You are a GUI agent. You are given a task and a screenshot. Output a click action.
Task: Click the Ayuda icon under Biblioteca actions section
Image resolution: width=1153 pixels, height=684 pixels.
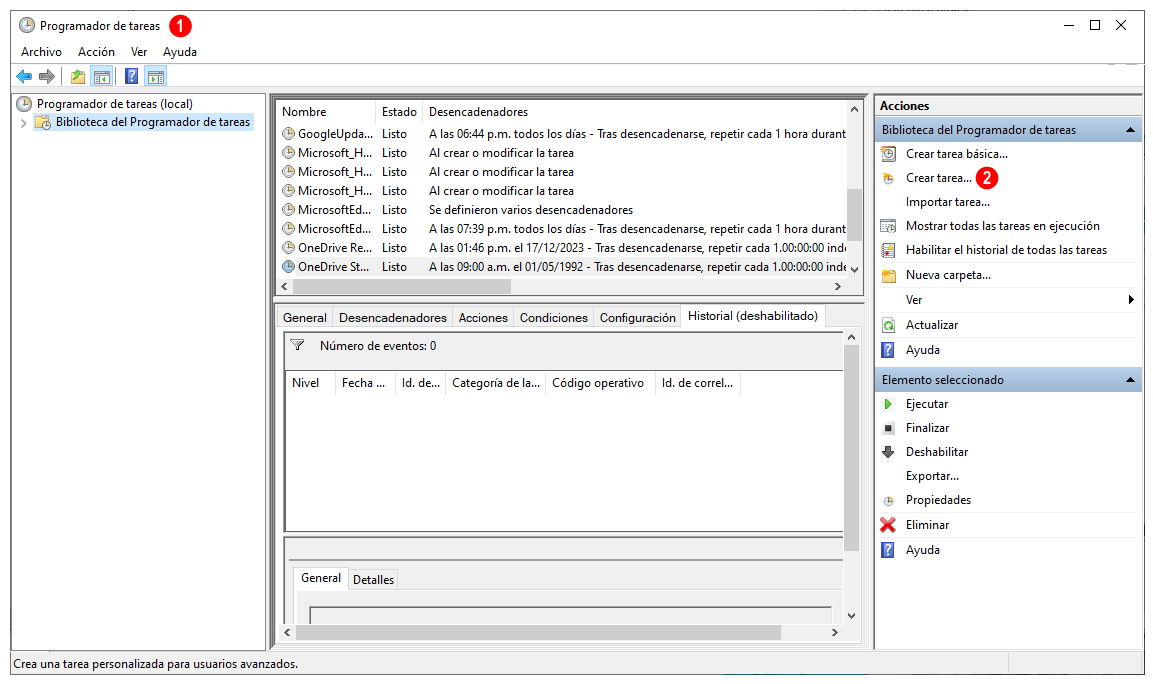[888, 350]
